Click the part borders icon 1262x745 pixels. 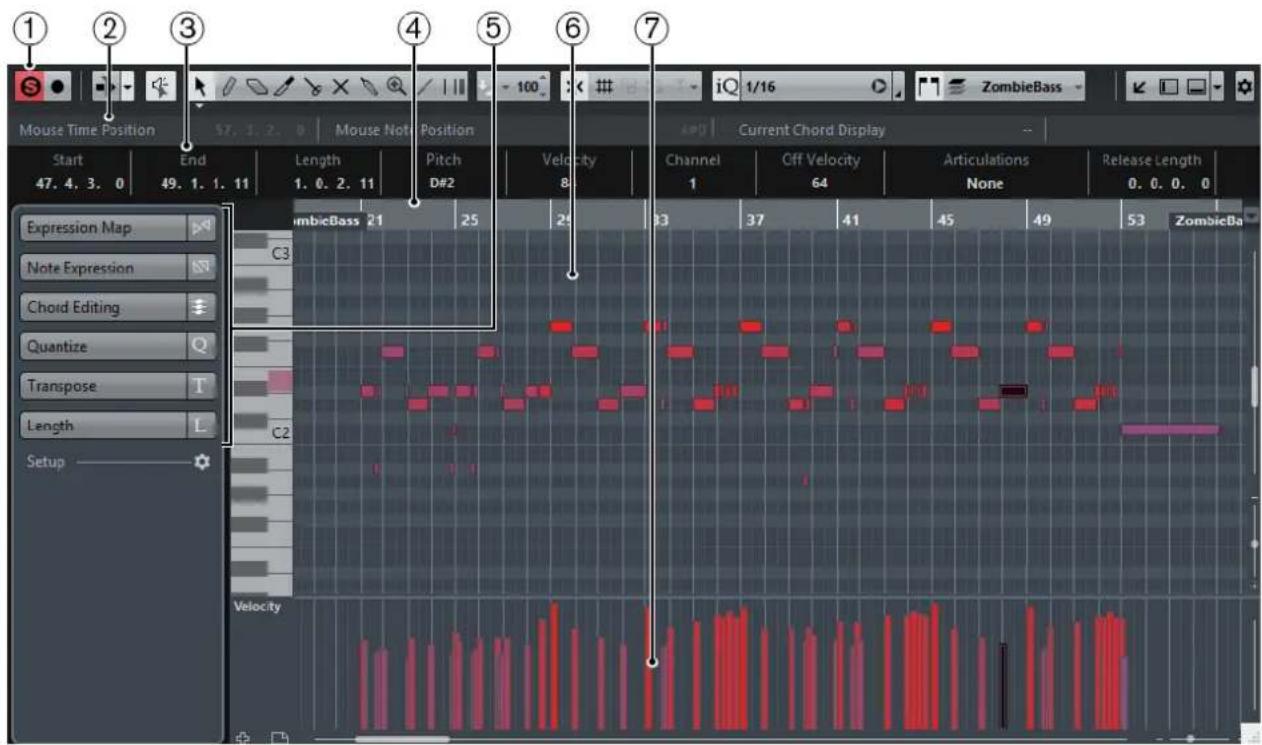[x=927, y=87]
